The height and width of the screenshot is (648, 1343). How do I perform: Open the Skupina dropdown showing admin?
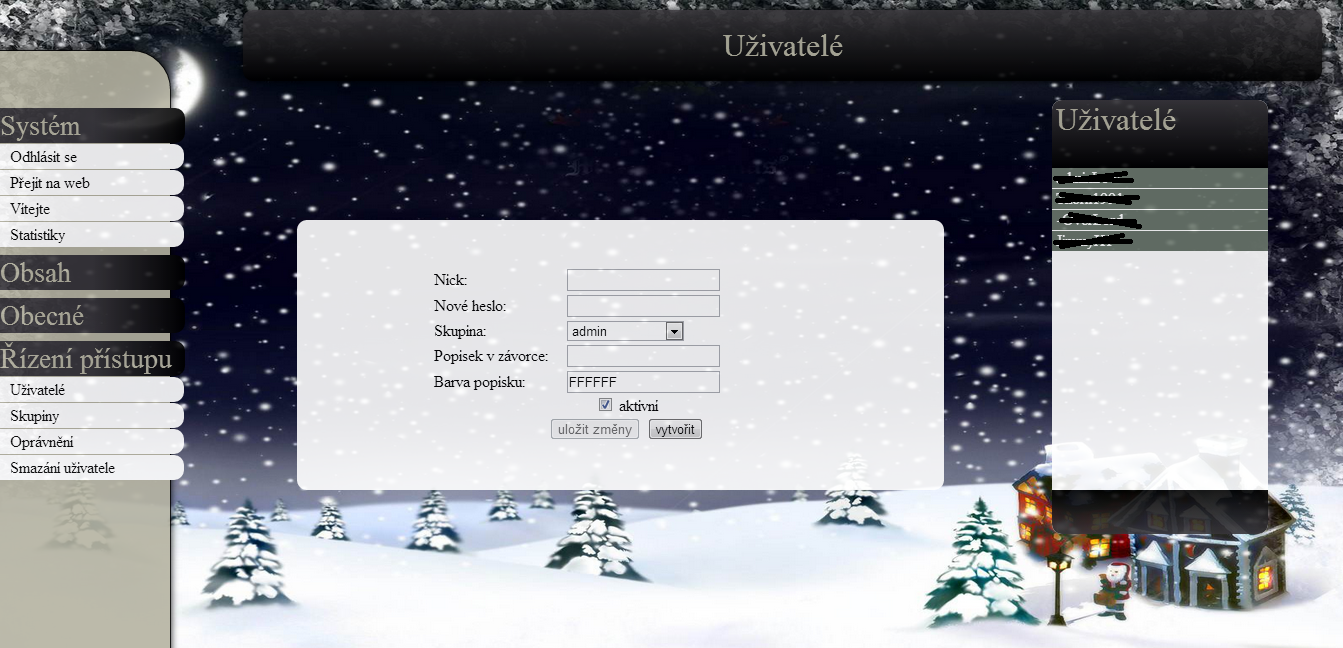point(625,331)
